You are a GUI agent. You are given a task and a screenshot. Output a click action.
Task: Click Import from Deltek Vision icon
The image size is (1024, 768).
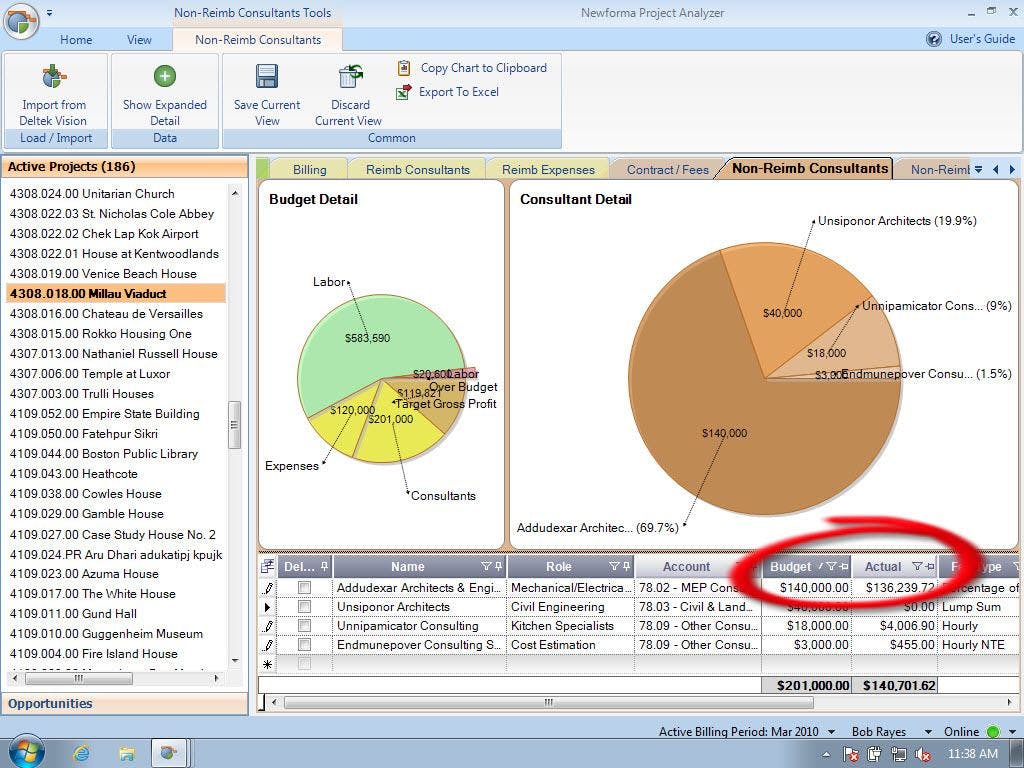point(54,78)
